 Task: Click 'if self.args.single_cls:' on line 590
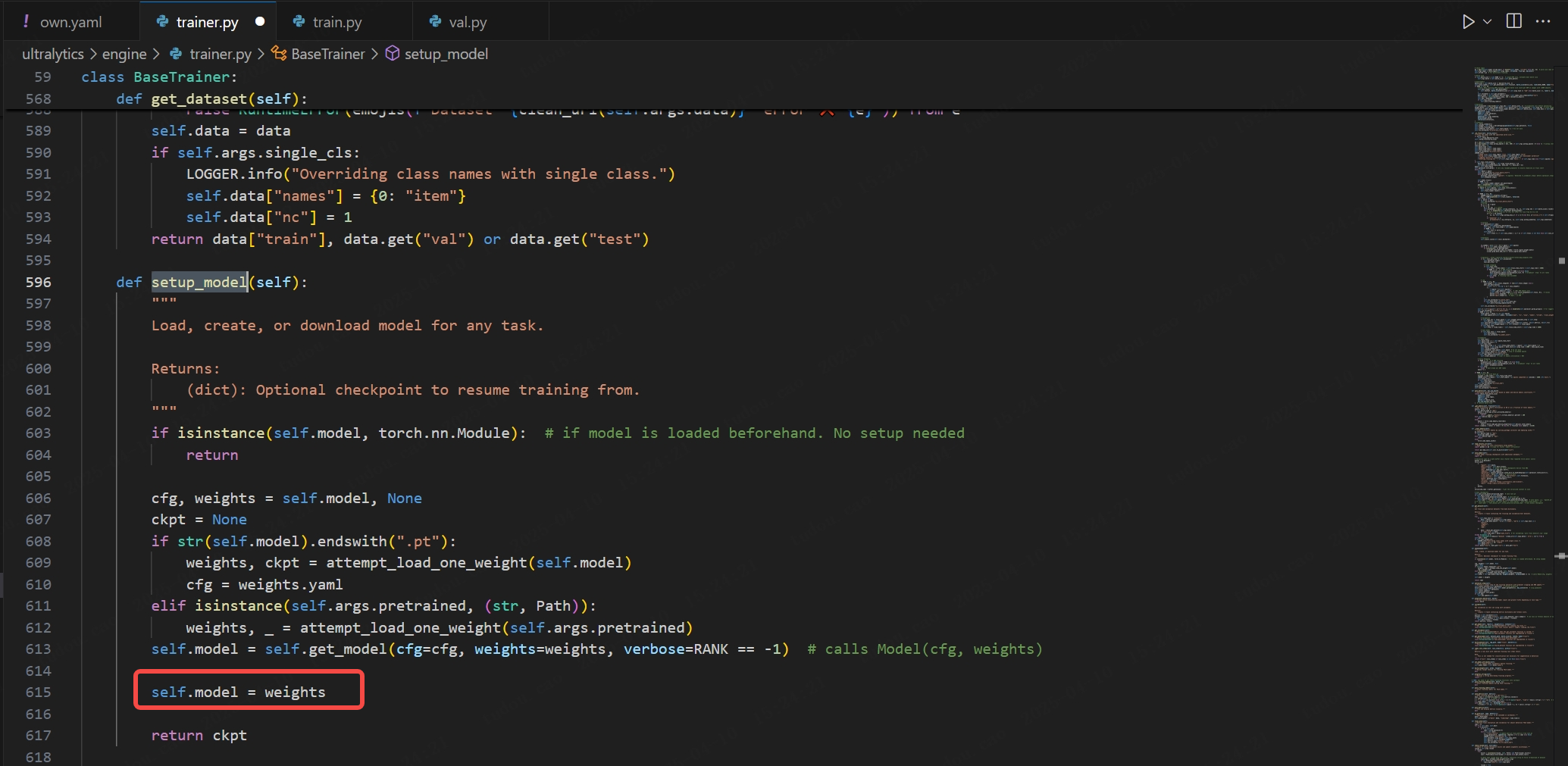click(255, 153)
